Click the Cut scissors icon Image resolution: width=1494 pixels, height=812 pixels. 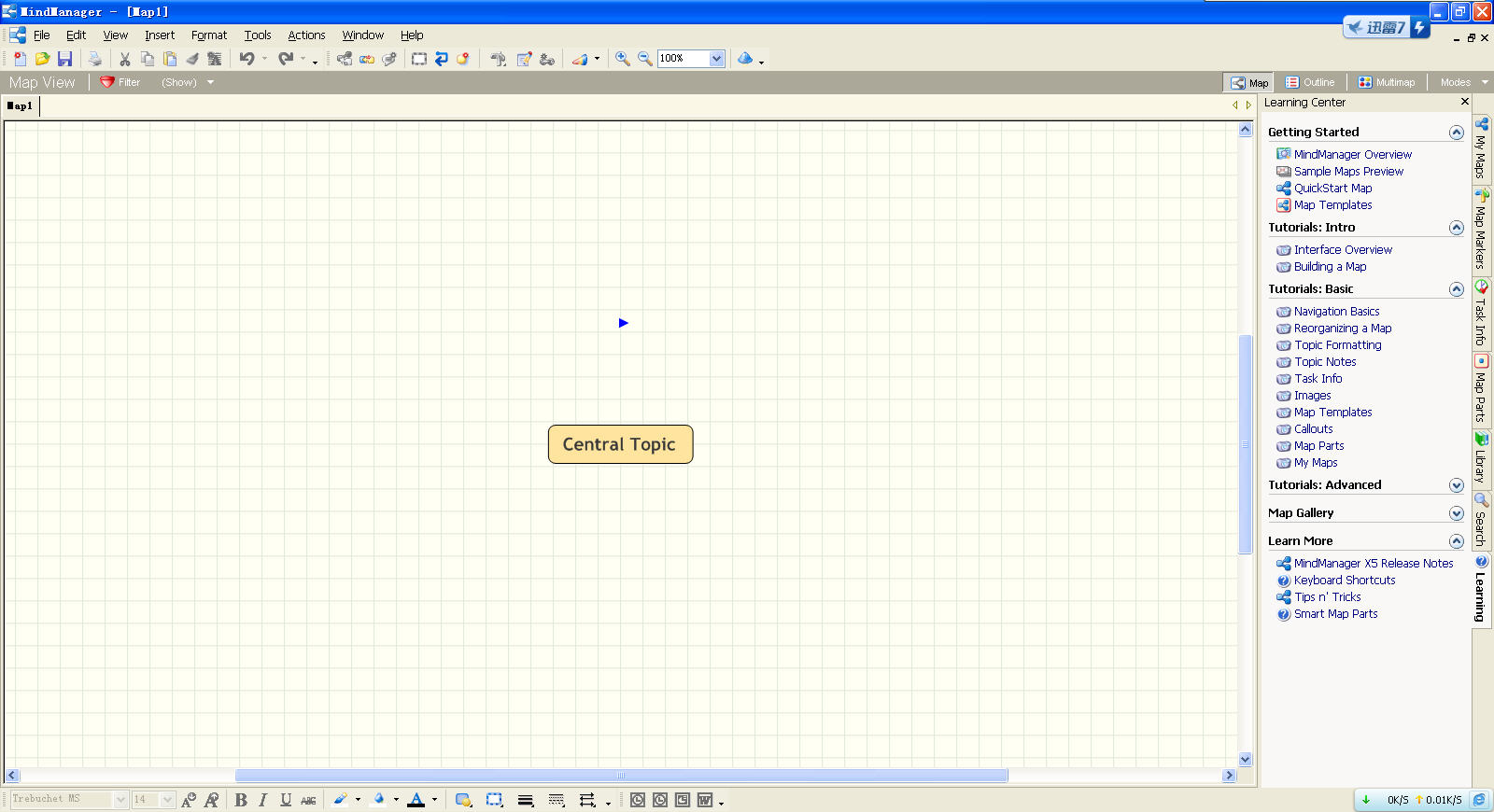[x=124, y=59]
